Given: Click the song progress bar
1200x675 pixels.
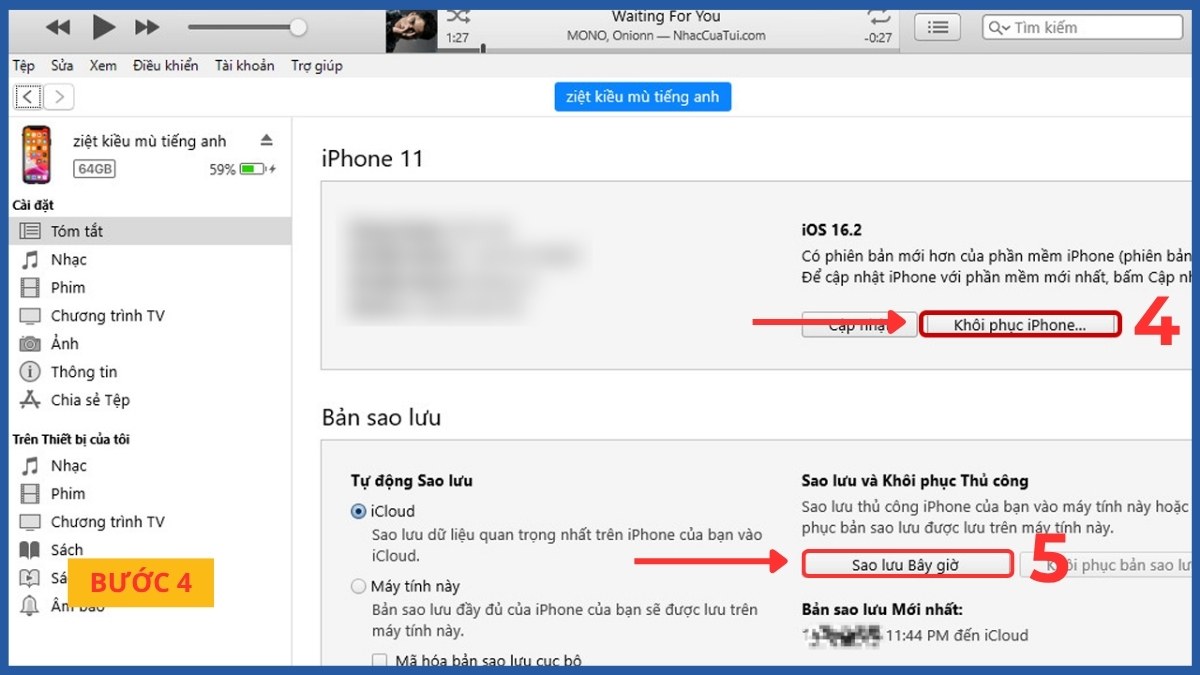Looking at the screenshot, I should (x=670, y=48).
